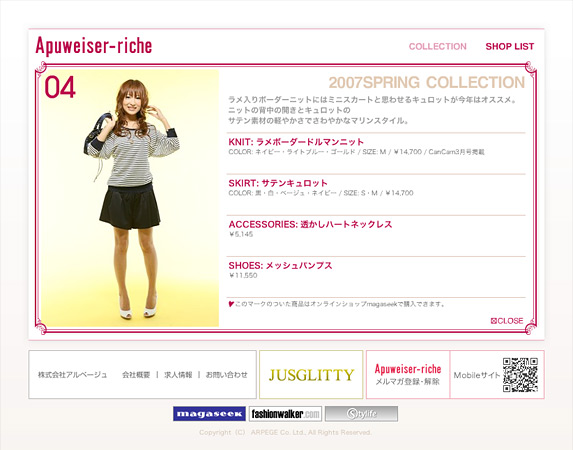Select the SKIRT サテンキュロット item
The height and width of the screenshot is (450, 573).
pyautogui.click(x=278, y=183)
